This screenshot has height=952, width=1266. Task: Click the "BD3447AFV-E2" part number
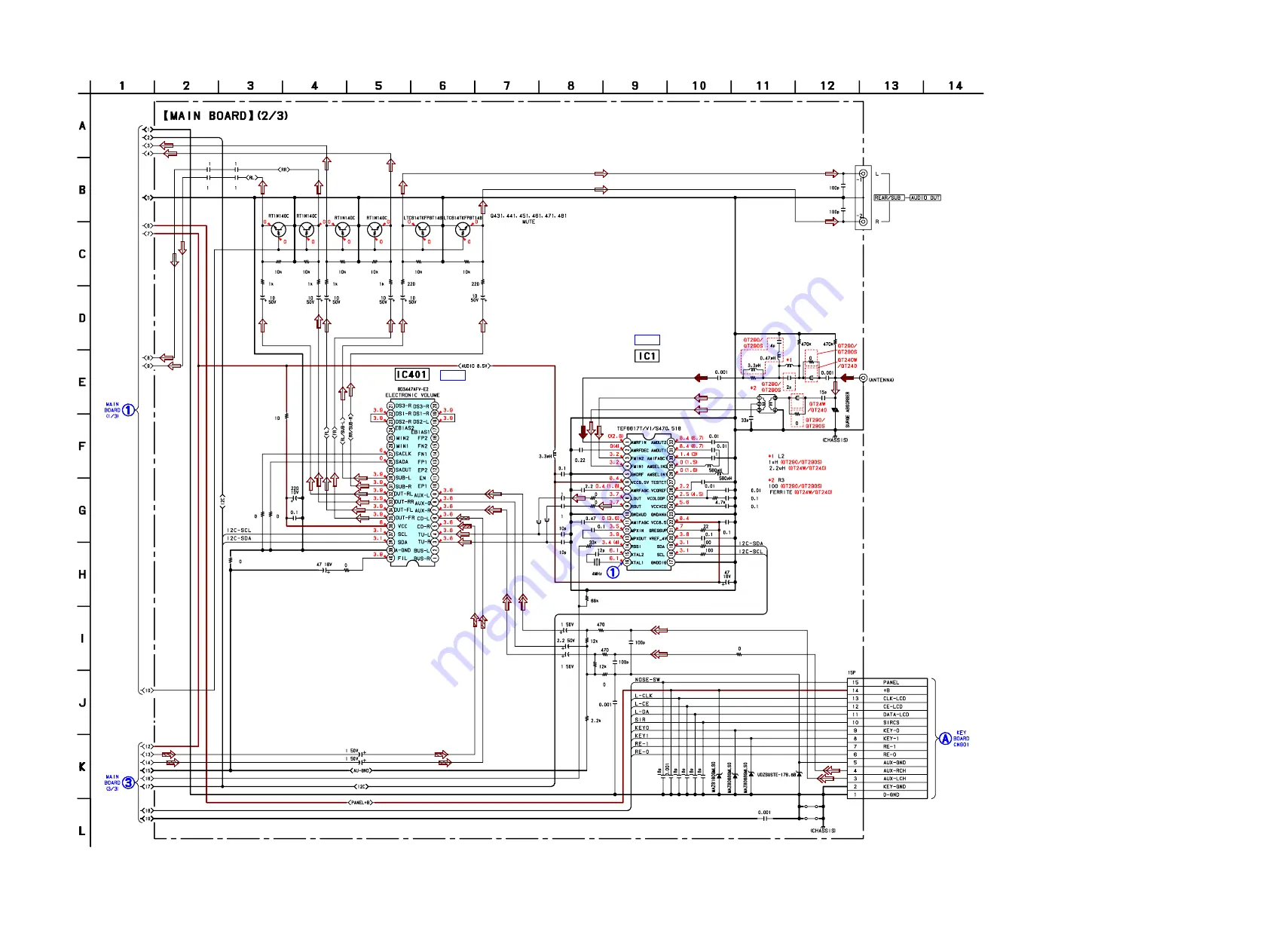412,390
